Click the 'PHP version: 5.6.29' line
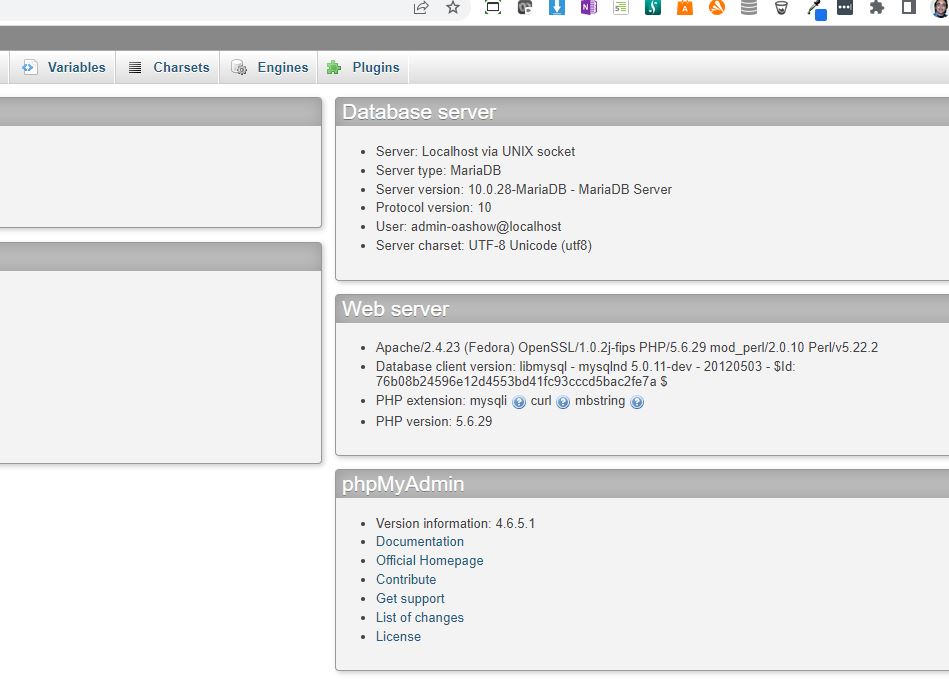The height and width of the screenshot is (685, 949). pyautogui.click(x=434, y=421)
